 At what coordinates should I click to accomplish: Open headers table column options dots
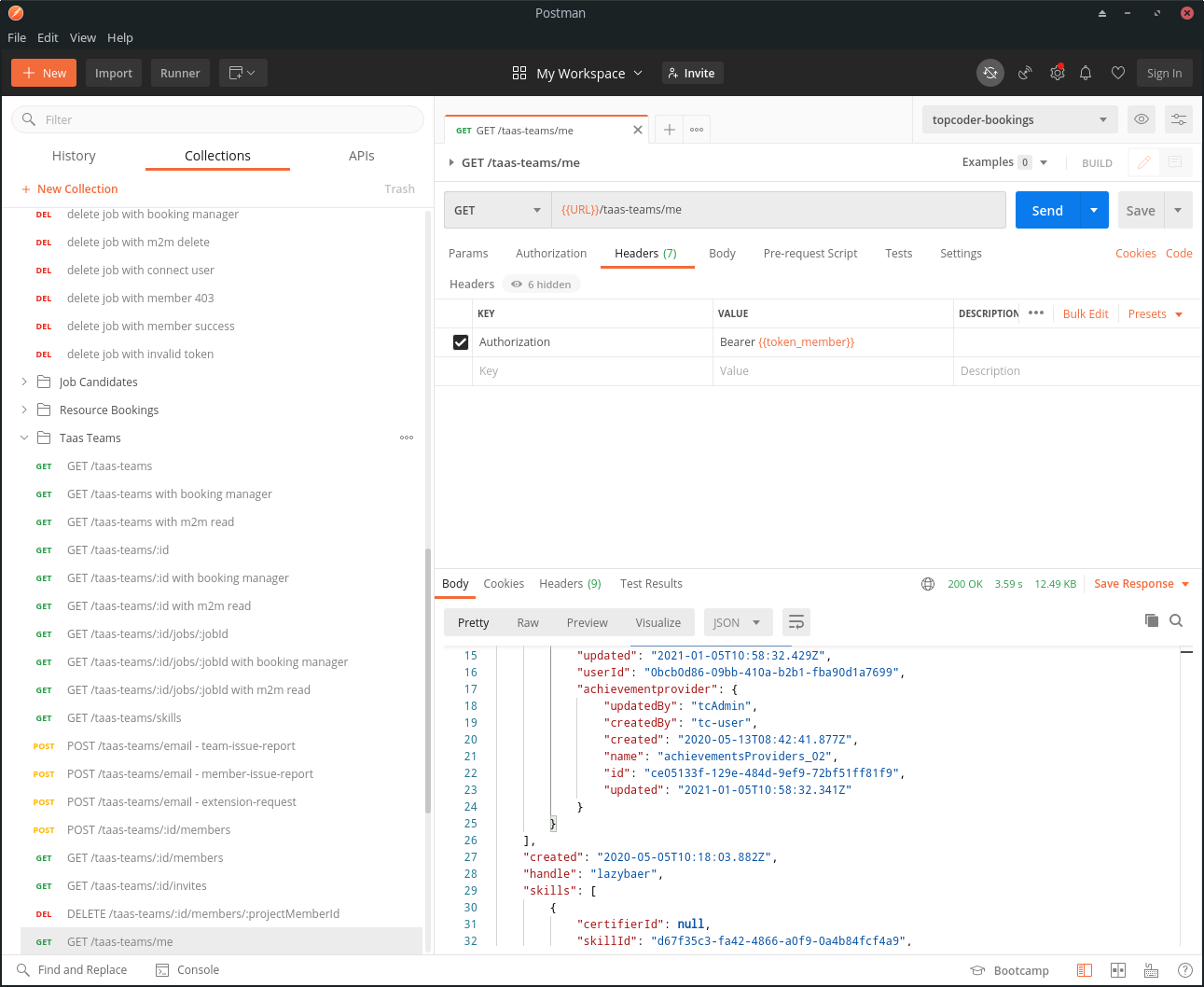(x=1036, y=313)
